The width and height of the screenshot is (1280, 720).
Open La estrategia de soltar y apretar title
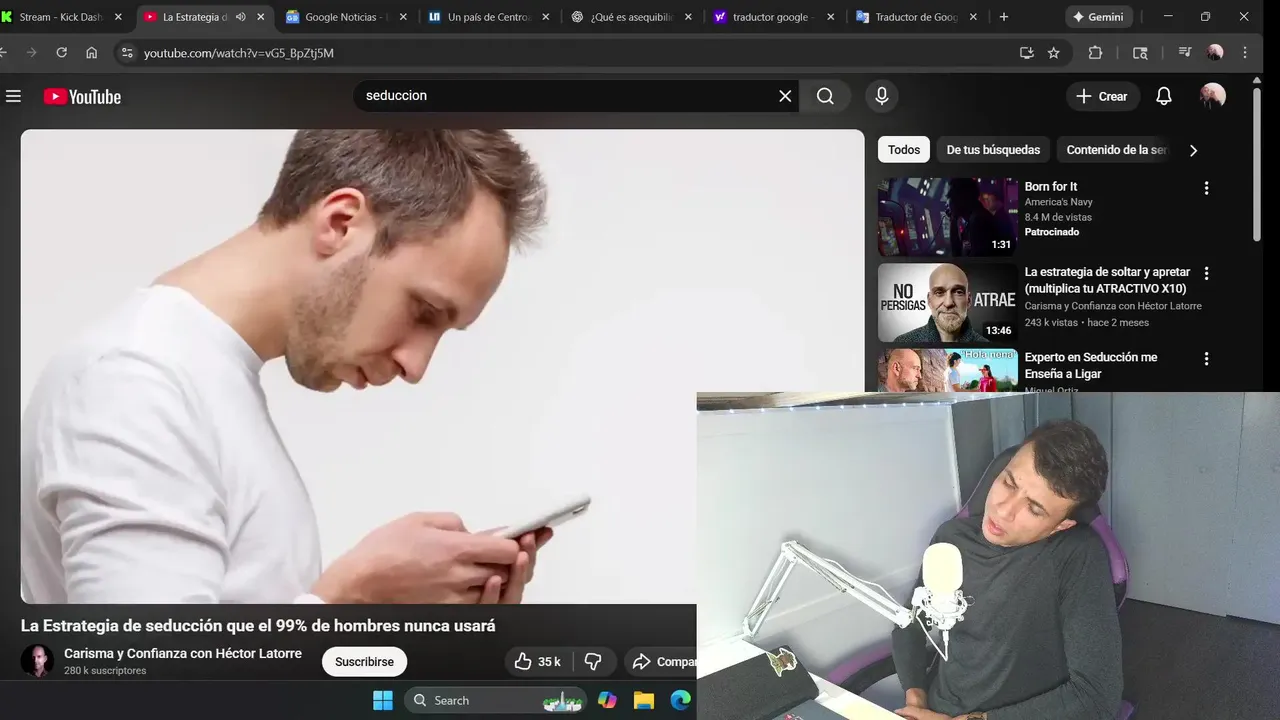click(x=1107, y=280)
